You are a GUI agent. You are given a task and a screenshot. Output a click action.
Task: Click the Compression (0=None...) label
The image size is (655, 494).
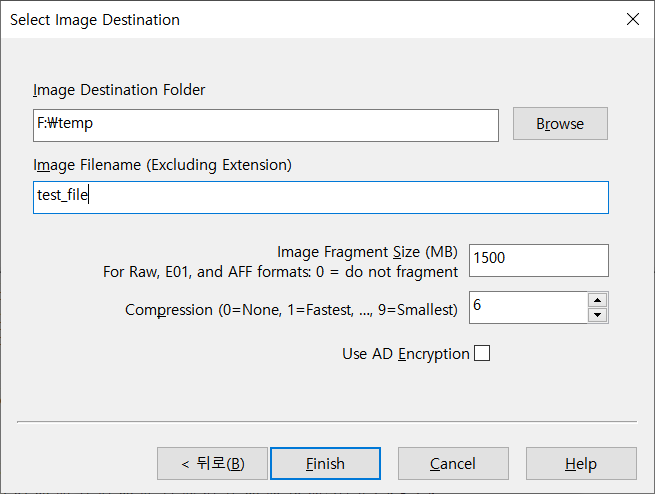click(291, 310)
